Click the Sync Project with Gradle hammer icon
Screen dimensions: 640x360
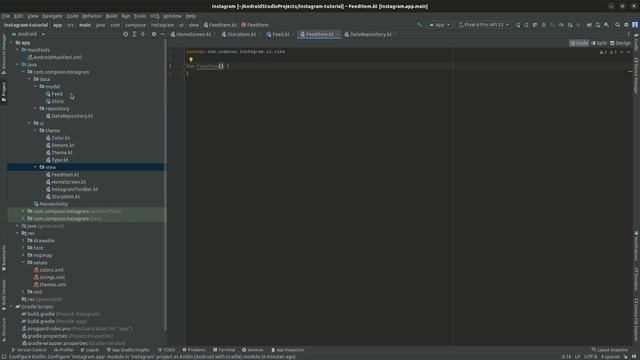coord(419,25)
